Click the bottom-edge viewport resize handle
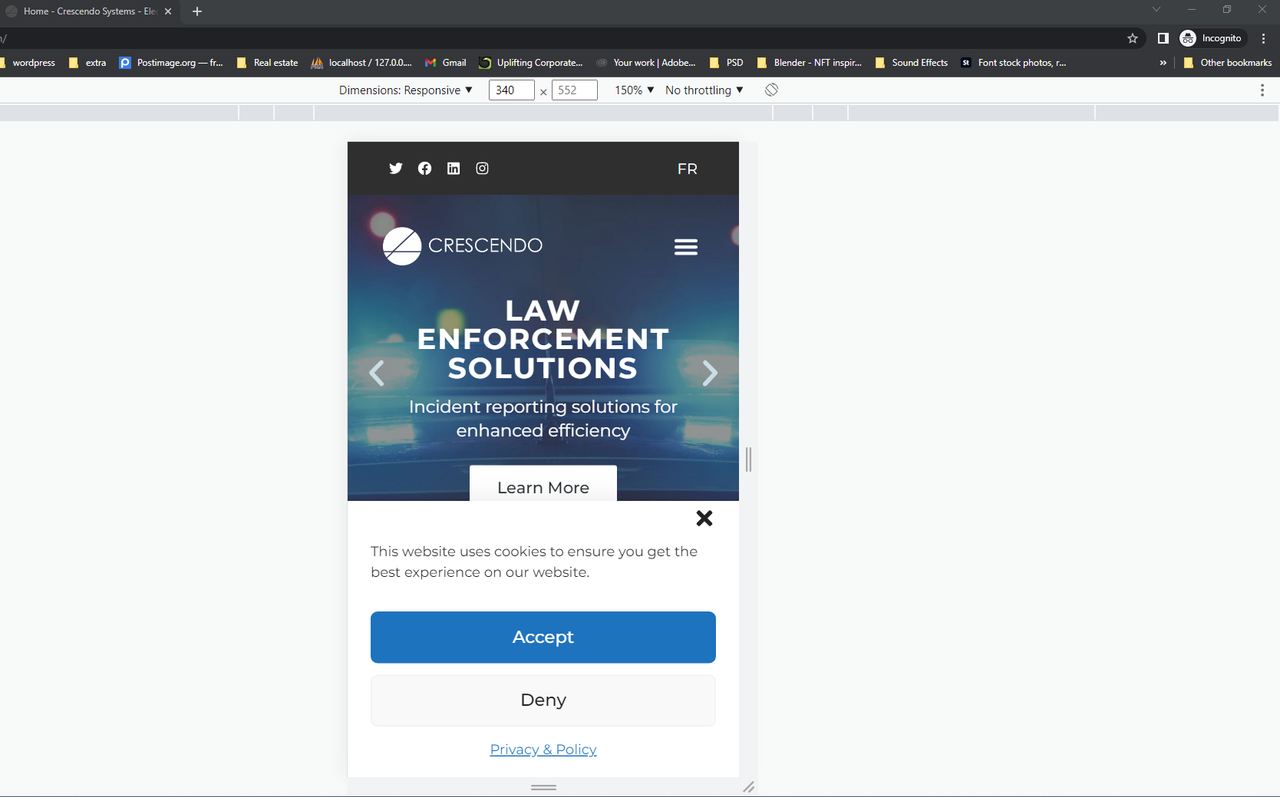1280x797 pixels. 543,787
